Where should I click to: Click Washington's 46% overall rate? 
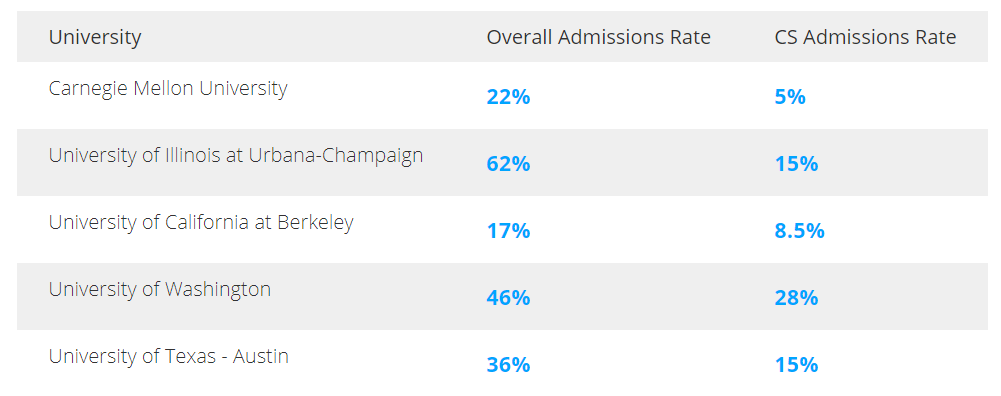pos(508,298)
